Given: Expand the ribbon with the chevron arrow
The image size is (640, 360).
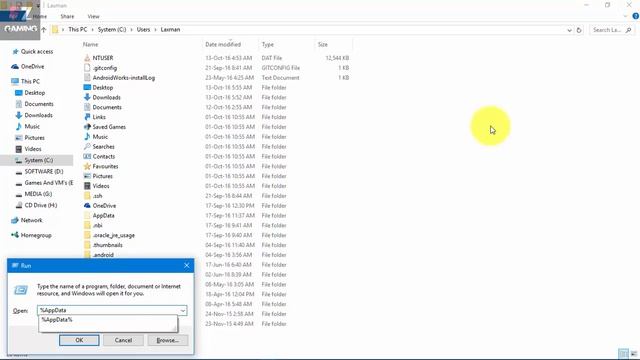Looking at the screenshot, I should coord(625,16).
